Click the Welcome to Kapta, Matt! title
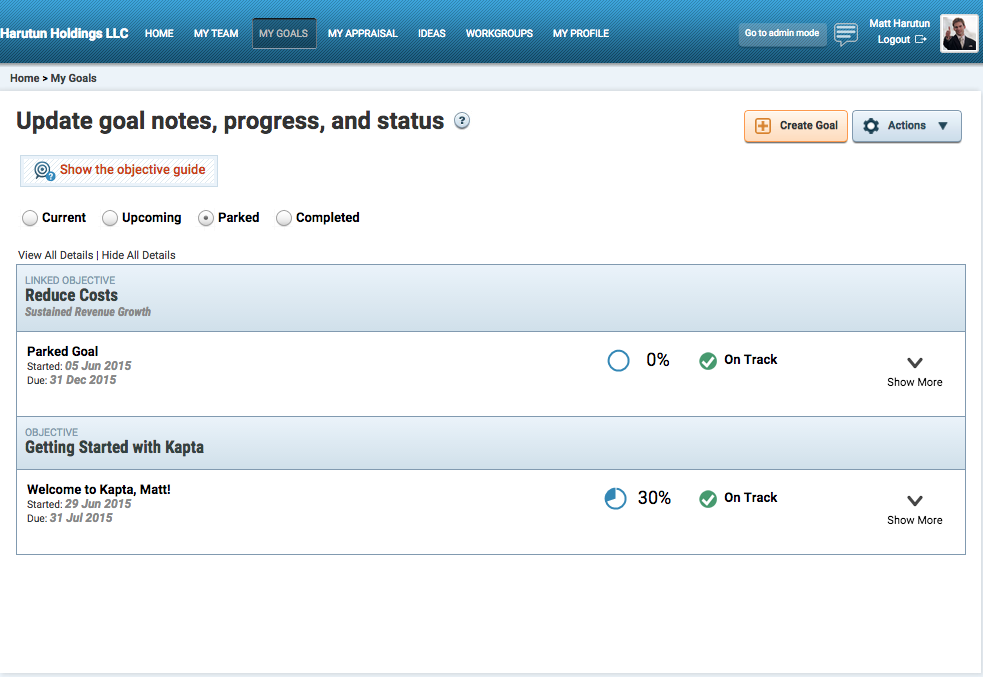Image resolution: width=983 pixels, height=677 pixels. pos(99,490)
